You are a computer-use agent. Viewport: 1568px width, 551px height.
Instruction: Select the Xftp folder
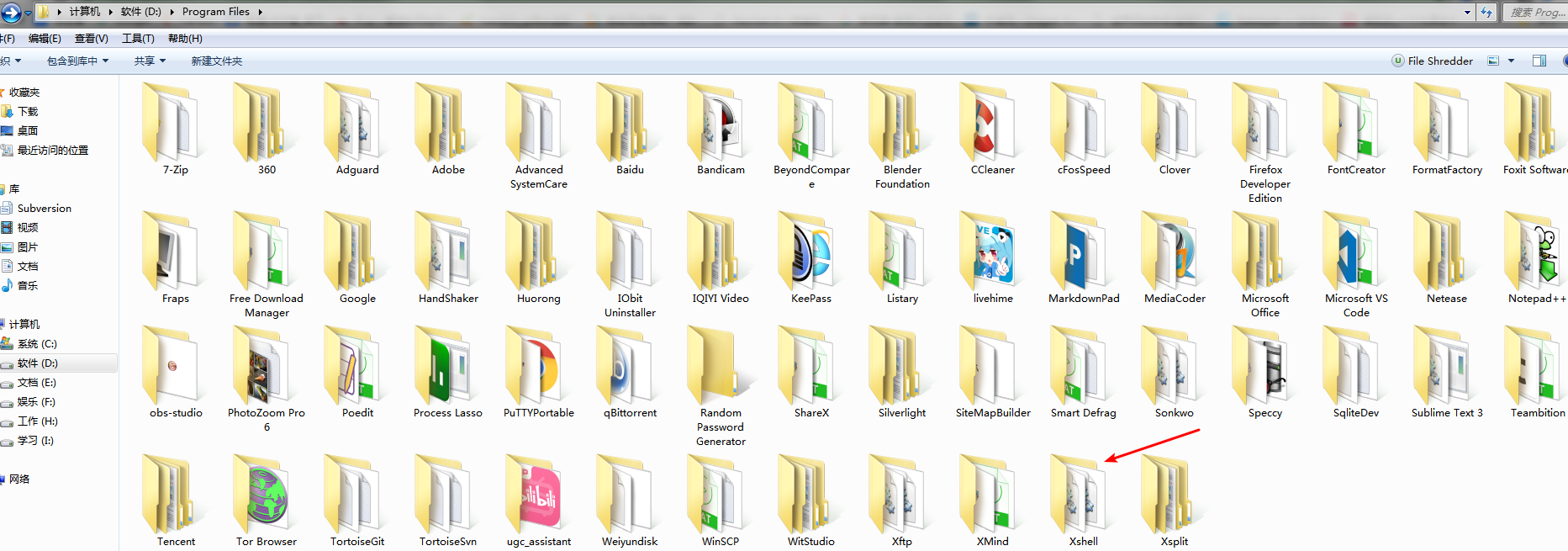pyautogui.click(x=902, y=501)
